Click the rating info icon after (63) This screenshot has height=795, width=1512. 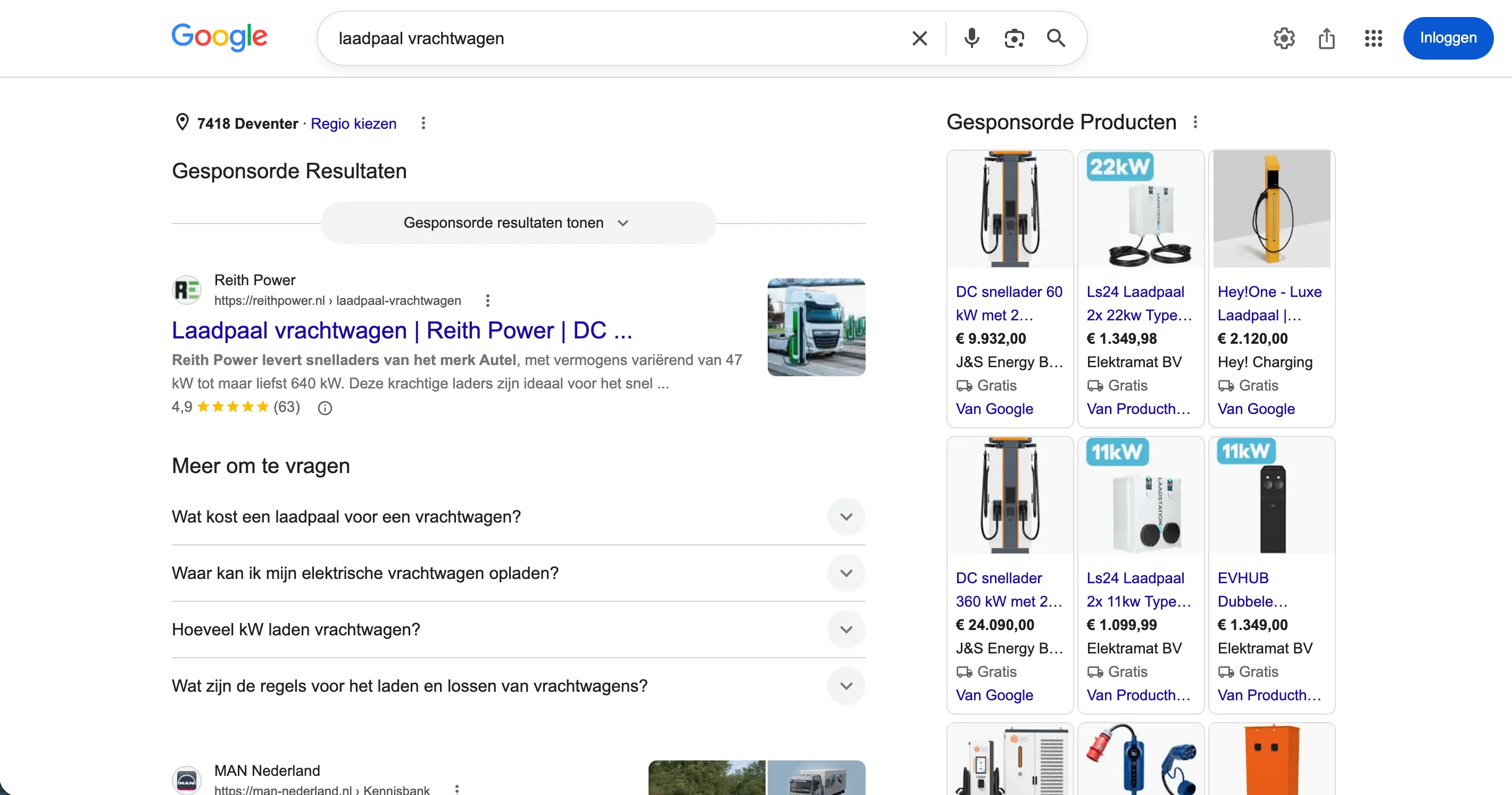pyautogui.click(x=325, y=408)
